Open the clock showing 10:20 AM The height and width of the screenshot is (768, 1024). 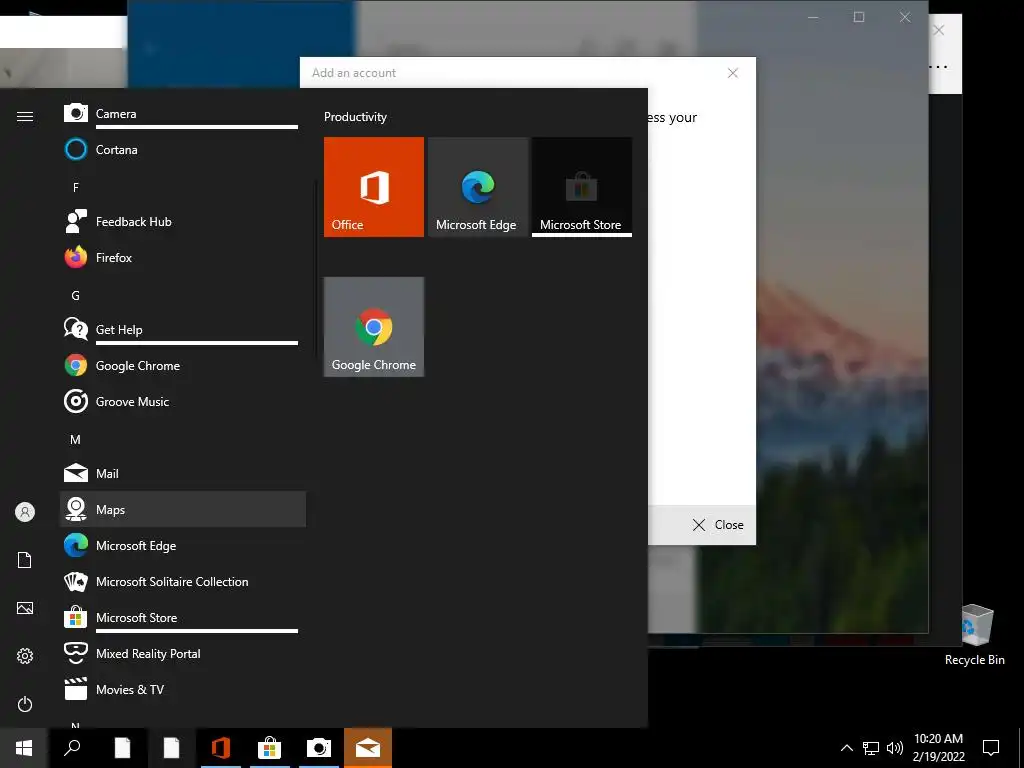click(938, 748)
